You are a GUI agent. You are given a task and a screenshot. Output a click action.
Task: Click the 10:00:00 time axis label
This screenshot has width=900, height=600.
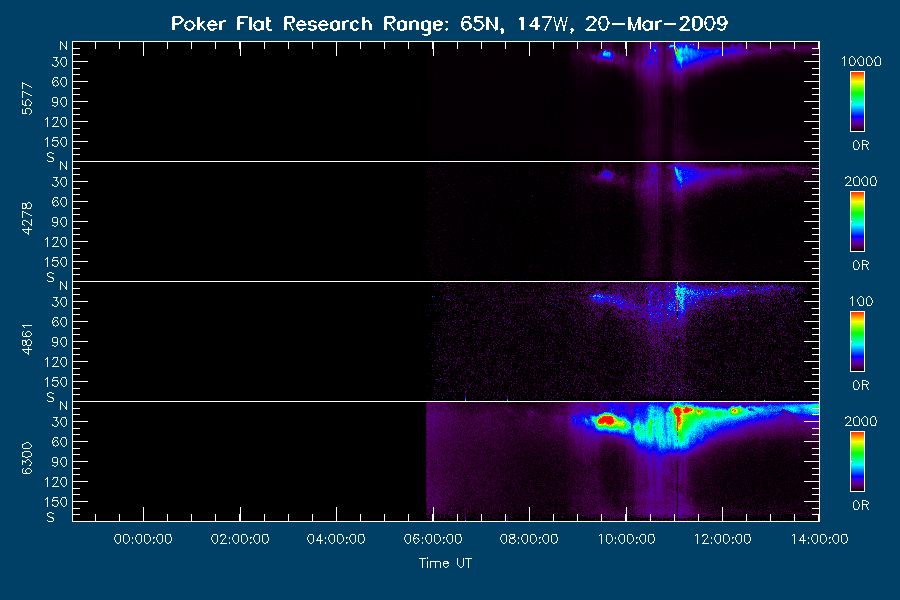pos(626,539)
